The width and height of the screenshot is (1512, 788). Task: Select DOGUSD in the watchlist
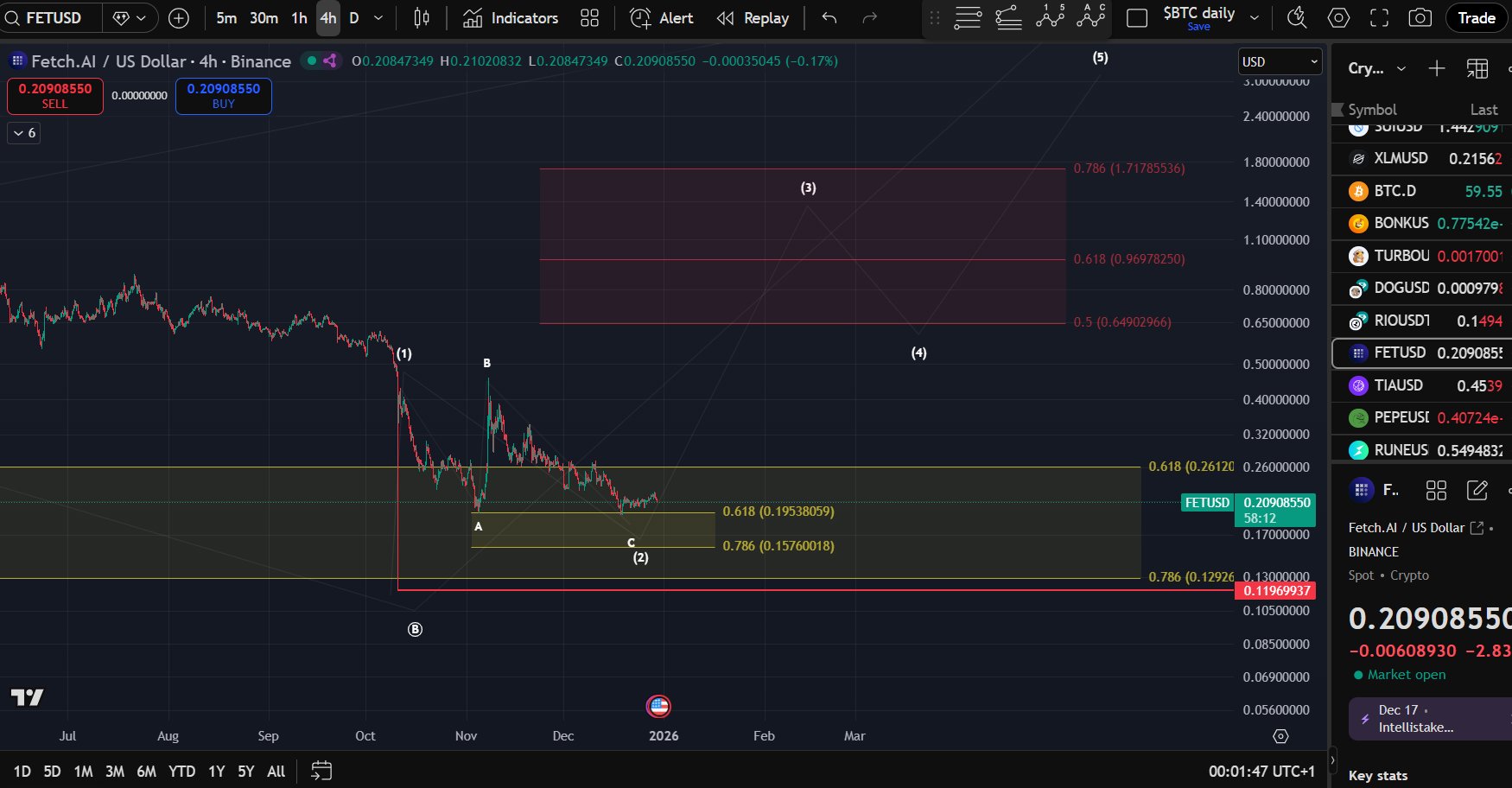(x=1422, y=288)
